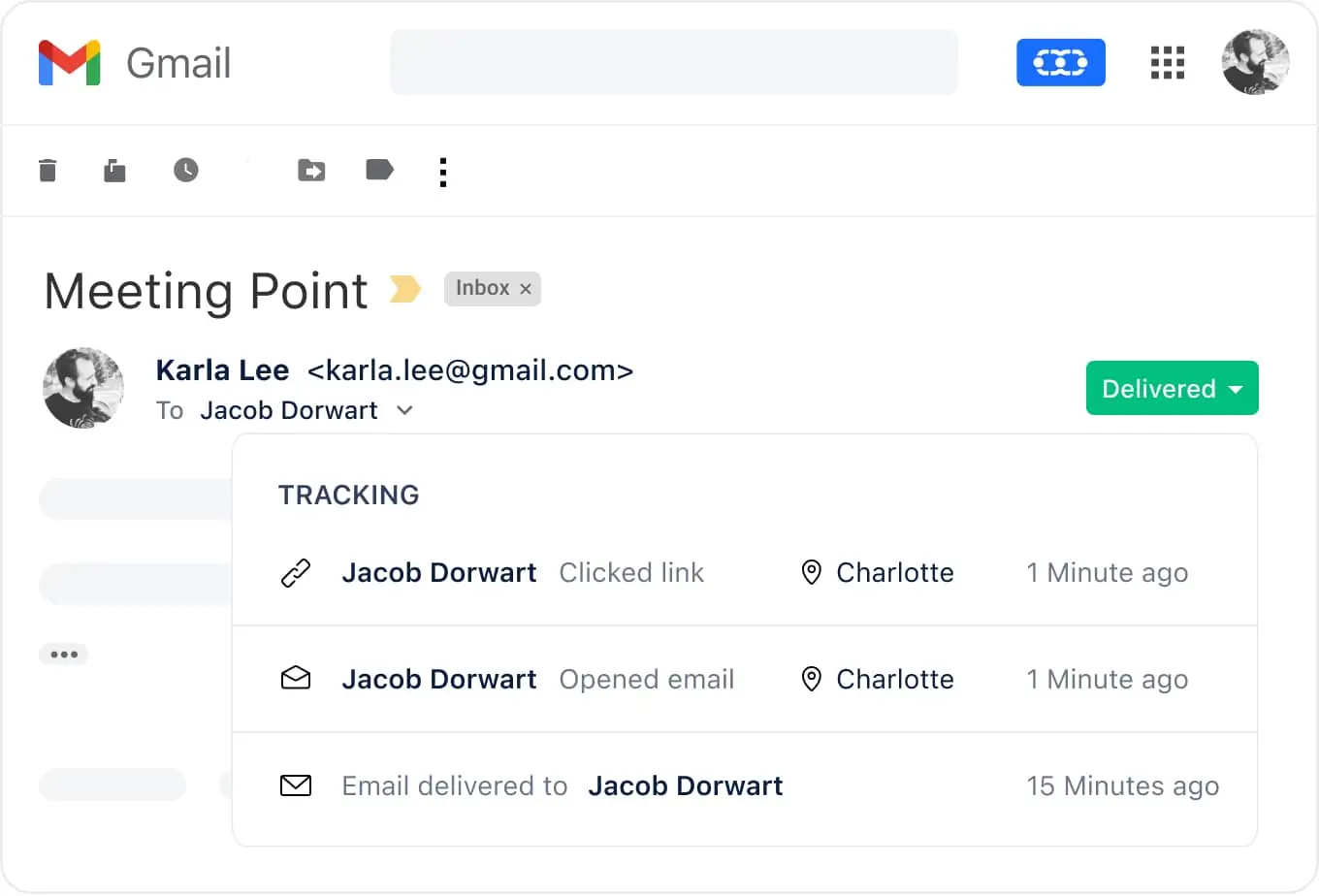1319x896 pixels.
Task: Click the Move to folder icon
Action: click(311, 171)
